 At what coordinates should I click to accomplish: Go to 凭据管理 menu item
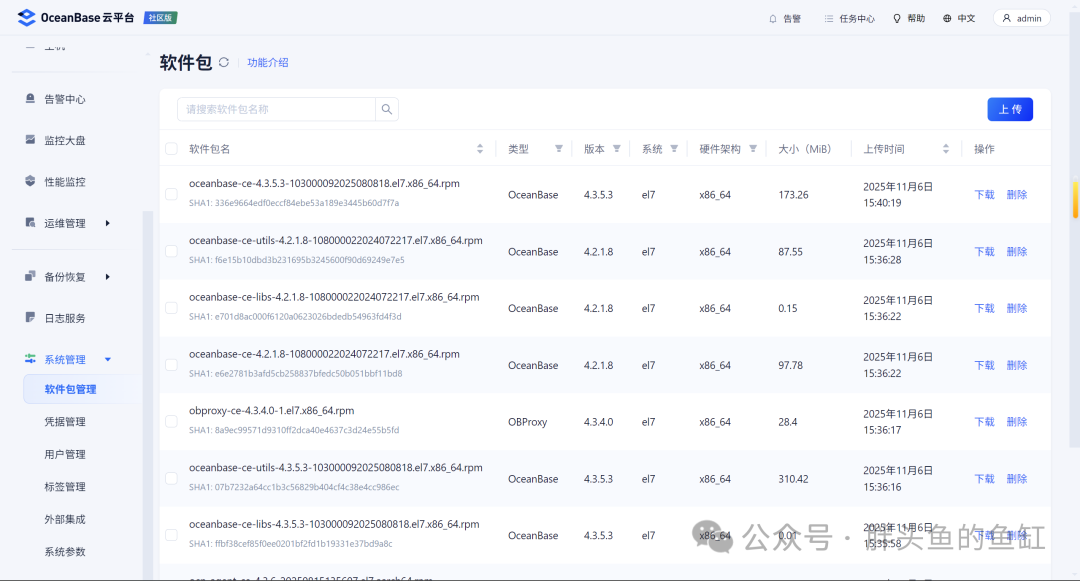[65, 421]
